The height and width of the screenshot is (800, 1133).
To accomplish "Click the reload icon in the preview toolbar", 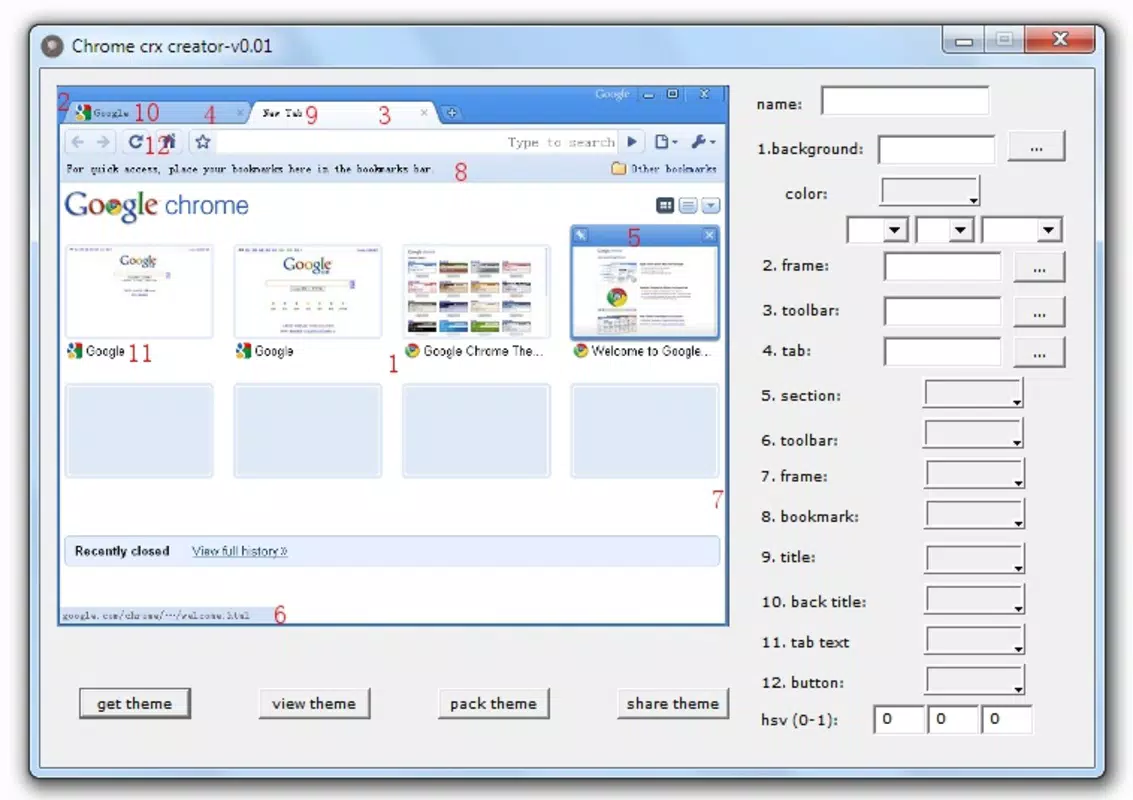I will [x=135, y=142].
